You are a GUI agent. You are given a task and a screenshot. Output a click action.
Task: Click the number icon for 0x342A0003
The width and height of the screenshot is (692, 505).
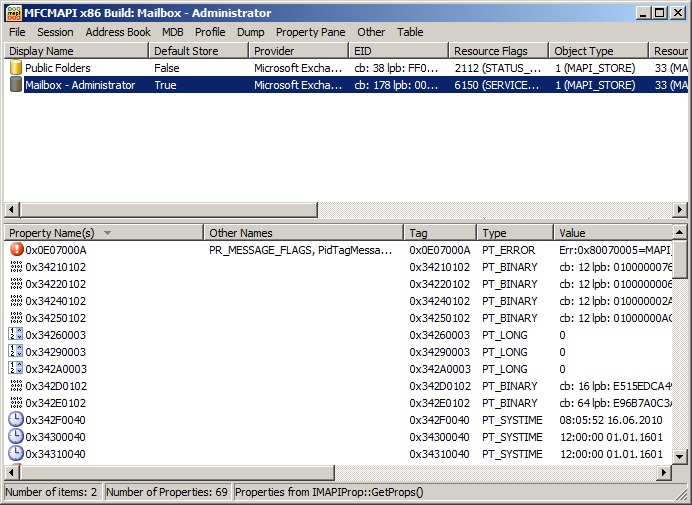[x=16, y=369]
